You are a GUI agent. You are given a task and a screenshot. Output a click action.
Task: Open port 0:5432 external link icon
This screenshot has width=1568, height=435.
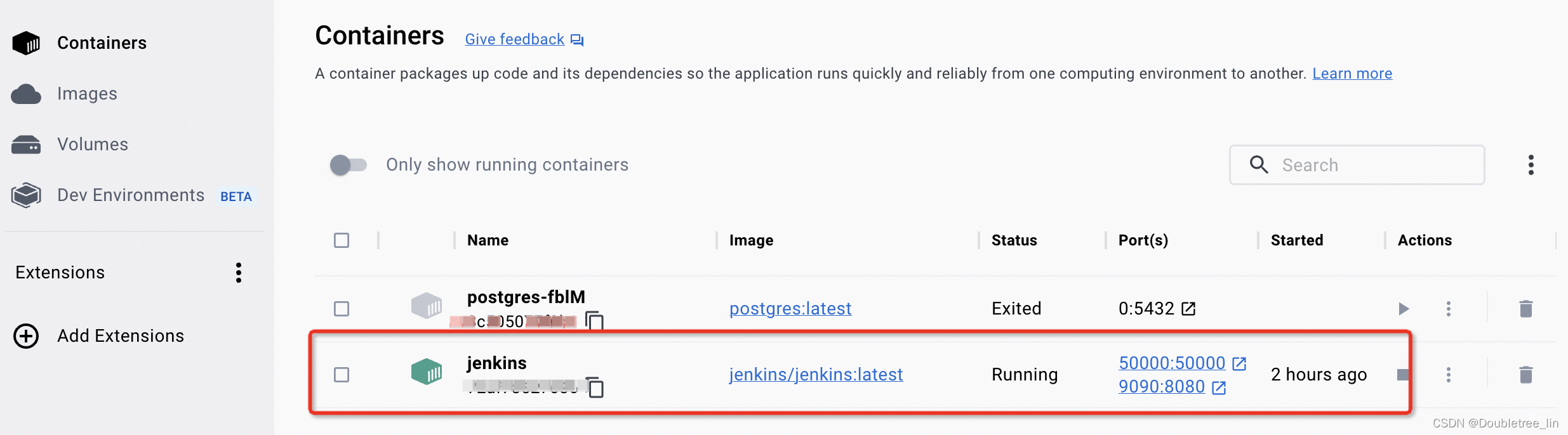click(1188, 309)
